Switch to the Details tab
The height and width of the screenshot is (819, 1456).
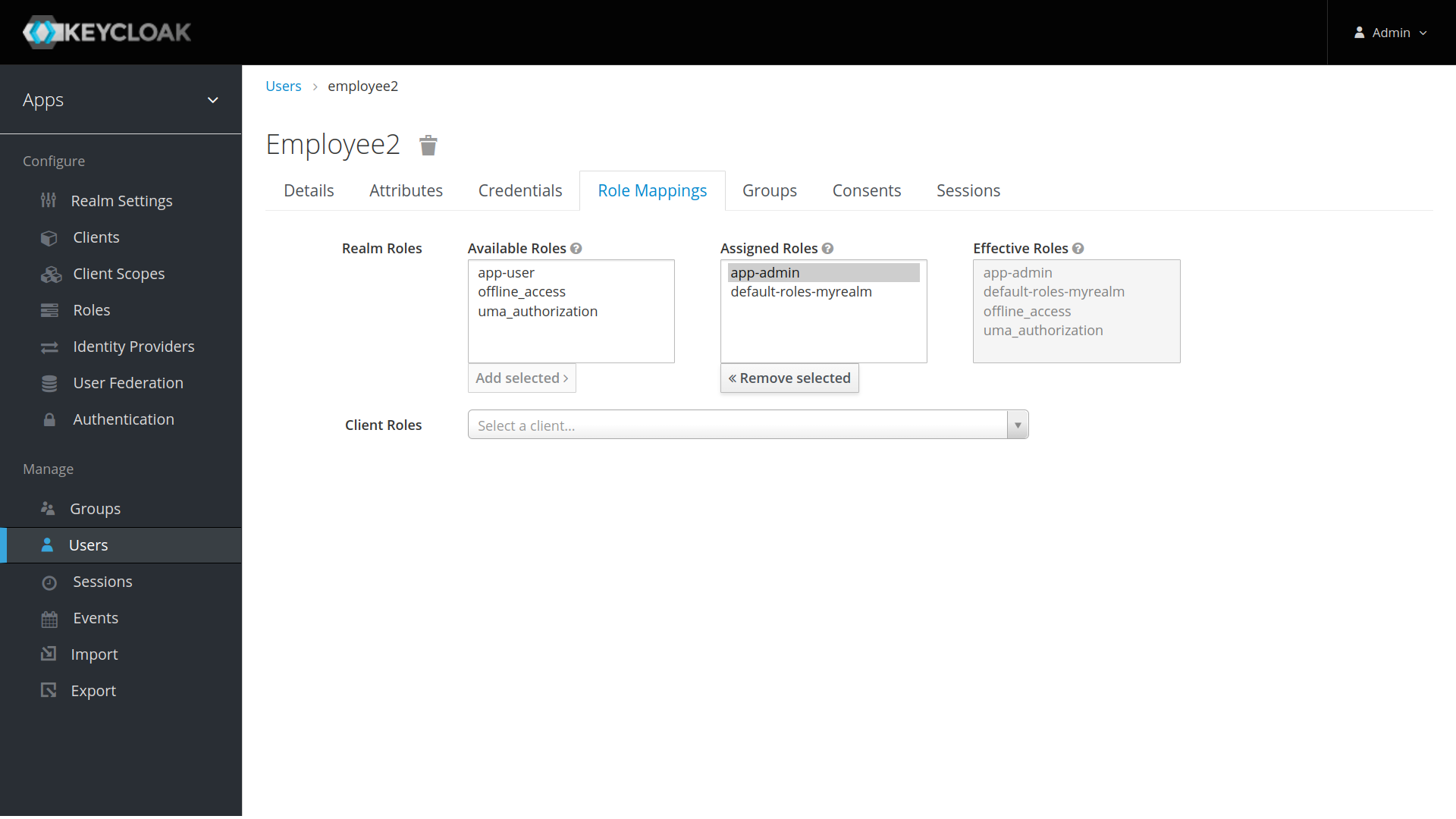pos(308,190)
